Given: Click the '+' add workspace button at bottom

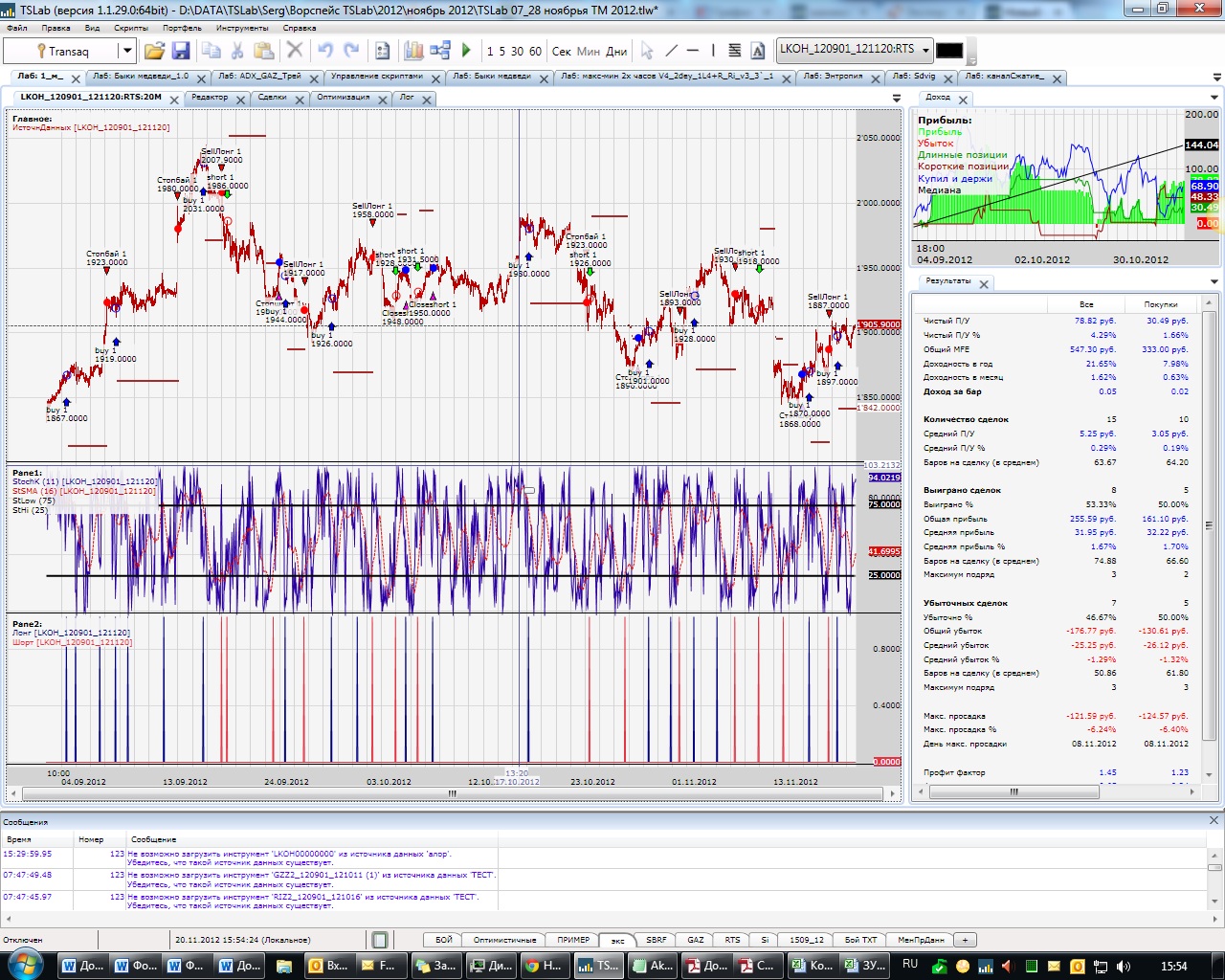Looking at the screenshot, I should 965,940.
